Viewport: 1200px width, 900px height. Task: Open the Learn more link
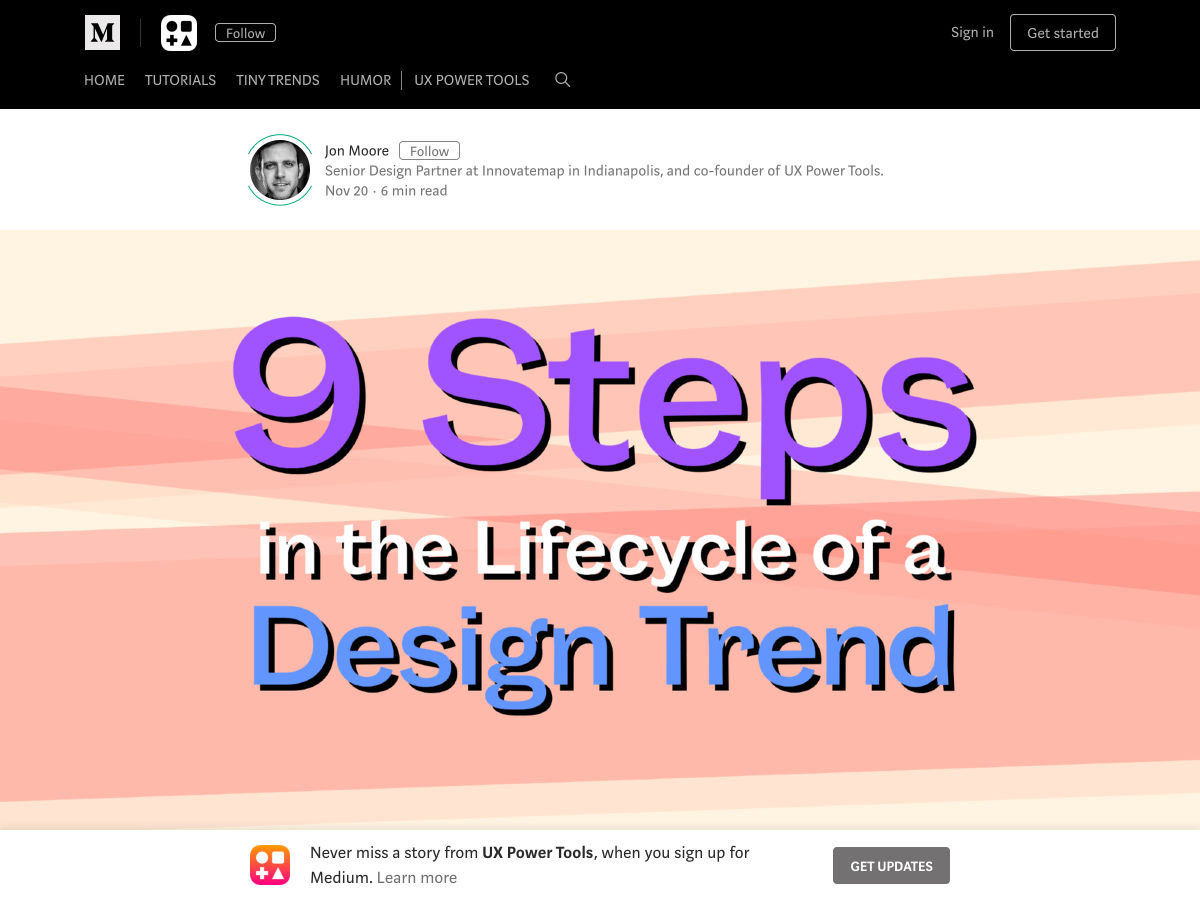point(417,878)
